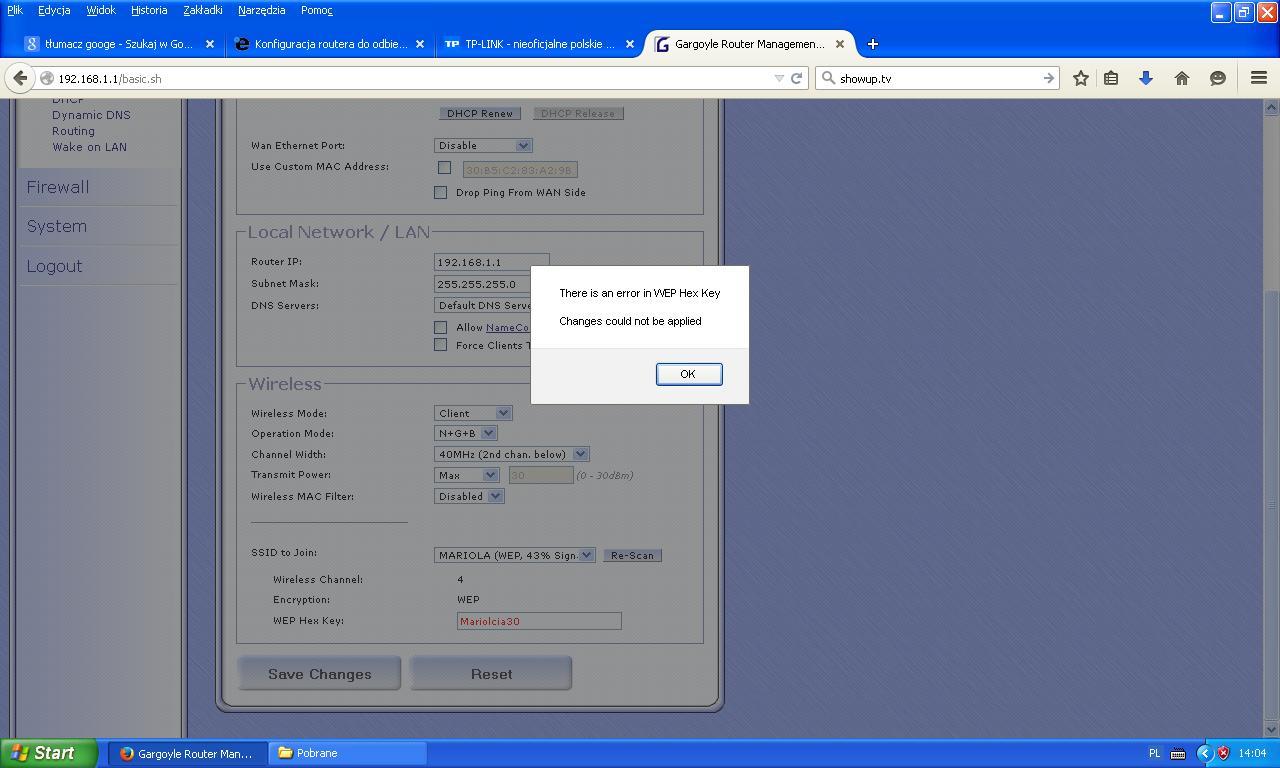Open the Firefox hamburger menu
1280x768 pixels.
[x=1259, y=78]
